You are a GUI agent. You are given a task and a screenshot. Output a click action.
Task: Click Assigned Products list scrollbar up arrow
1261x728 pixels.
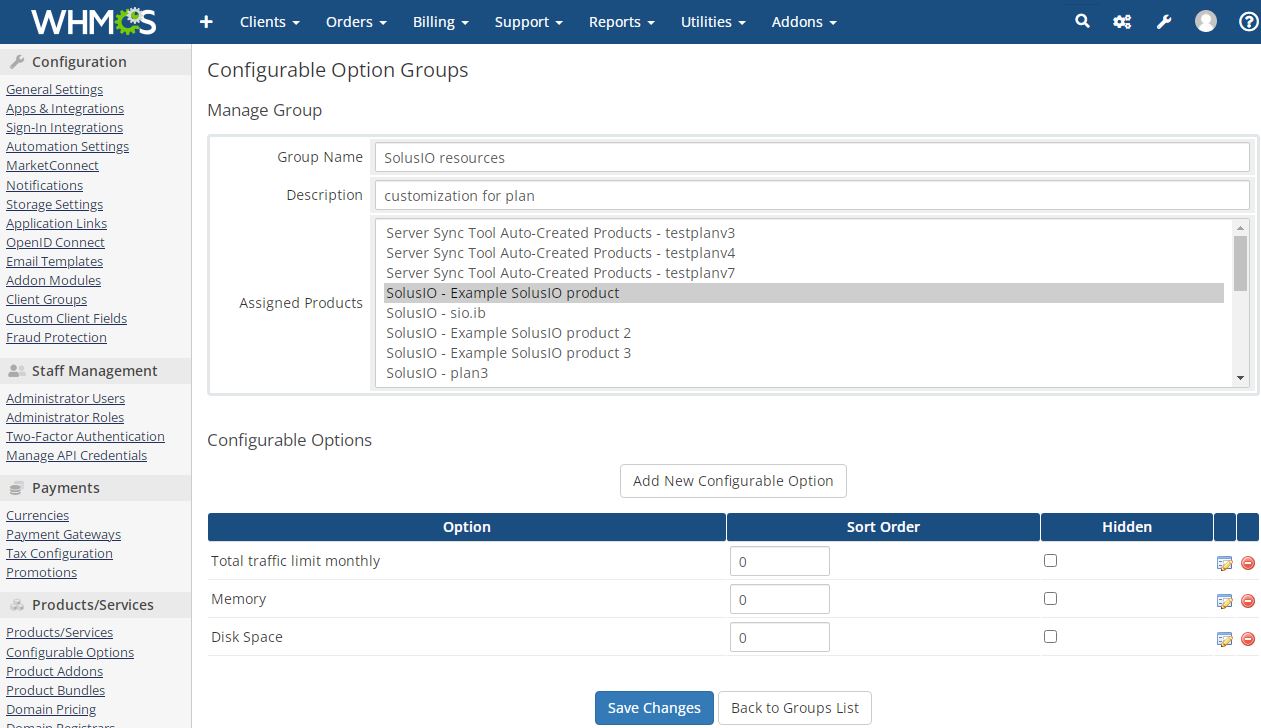click(1241, 227)
